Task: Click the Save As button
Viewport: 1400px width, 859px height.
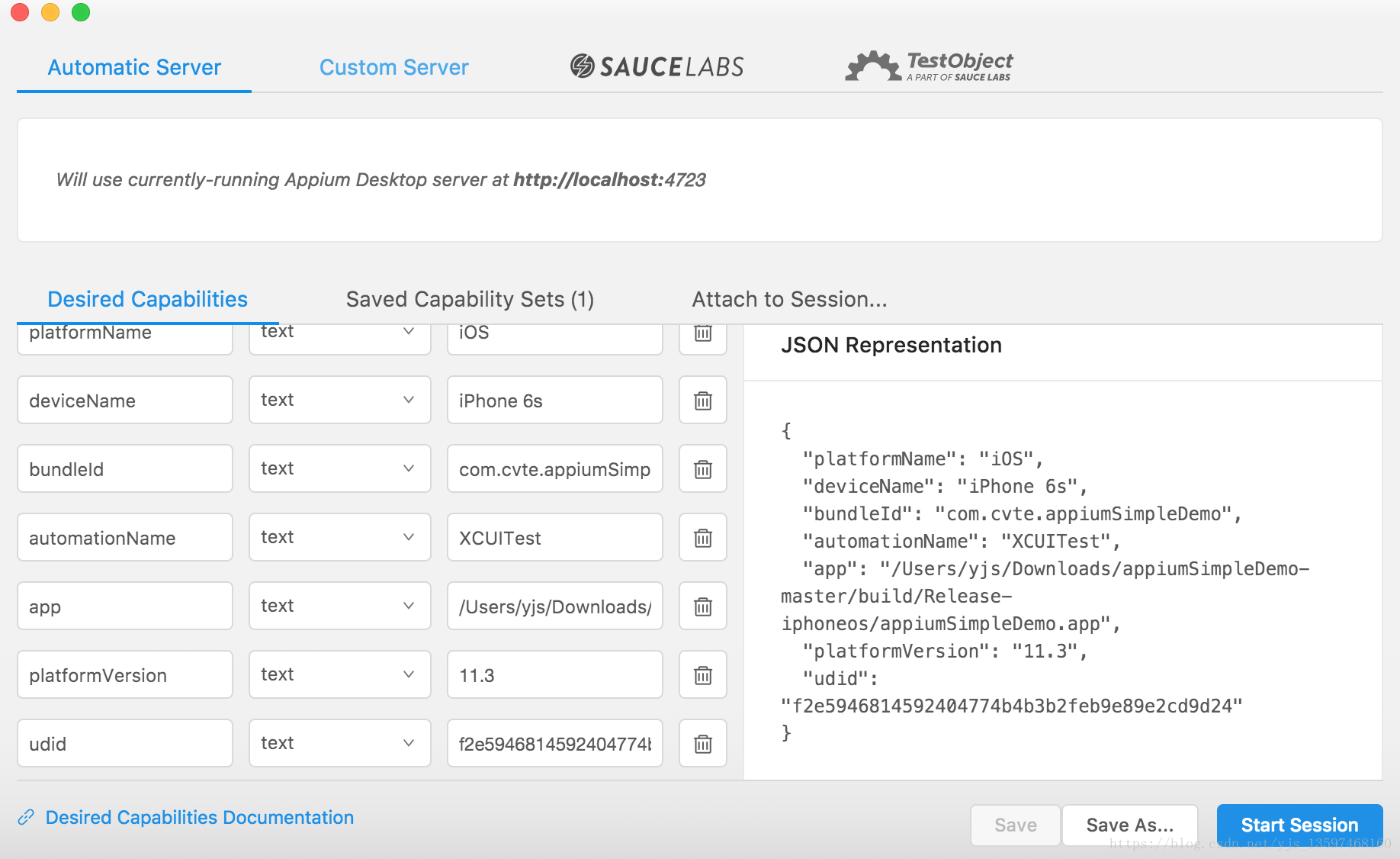Action: point(1129,825)
